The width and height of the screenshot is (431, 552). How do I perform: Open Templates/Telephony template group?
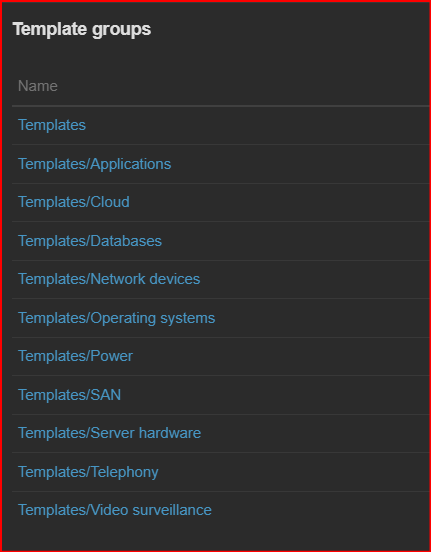(x=88, y=472)
